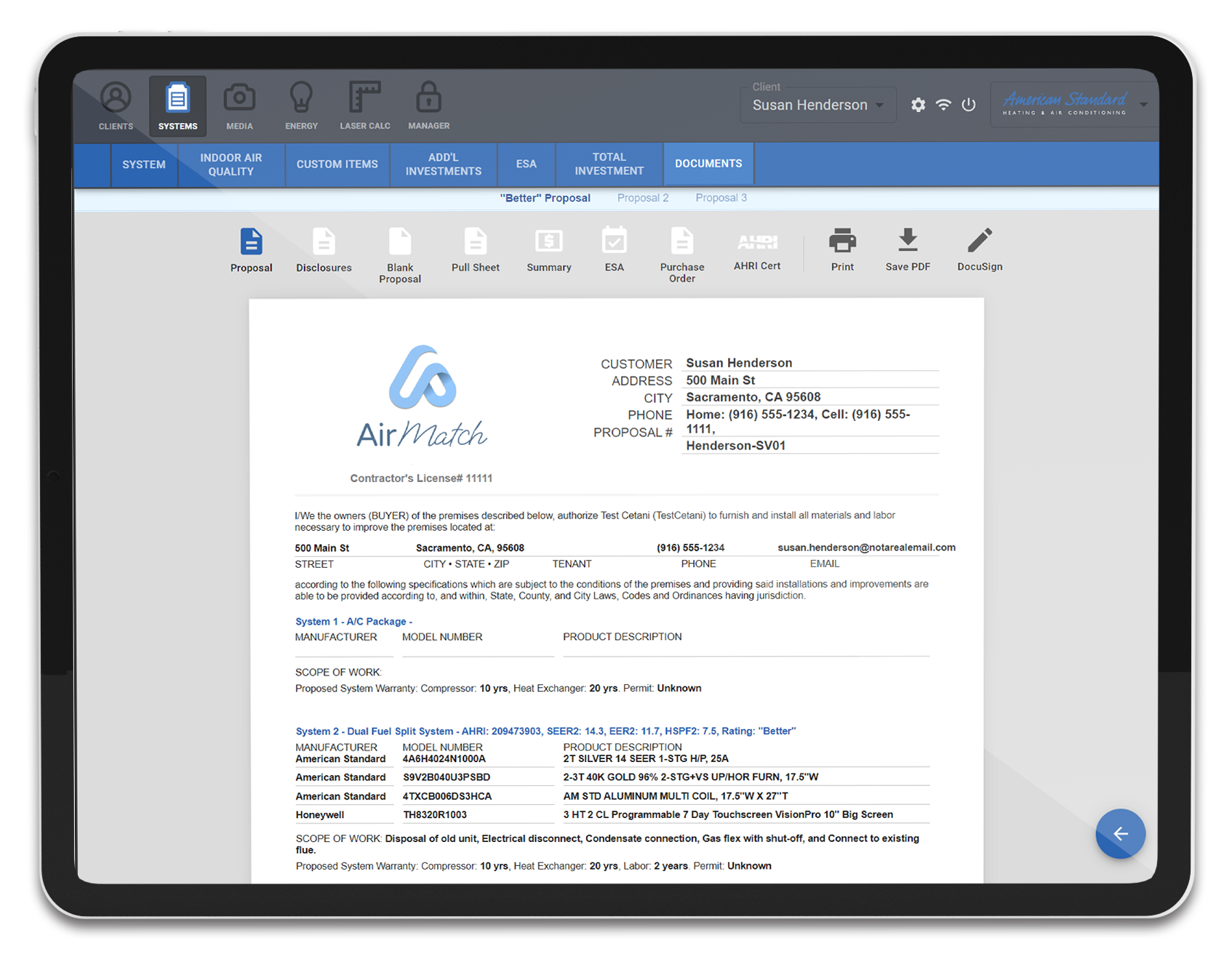Open the Clients section
The image size is (1232, 970).
pyautogui.click(x=115, y=105)
